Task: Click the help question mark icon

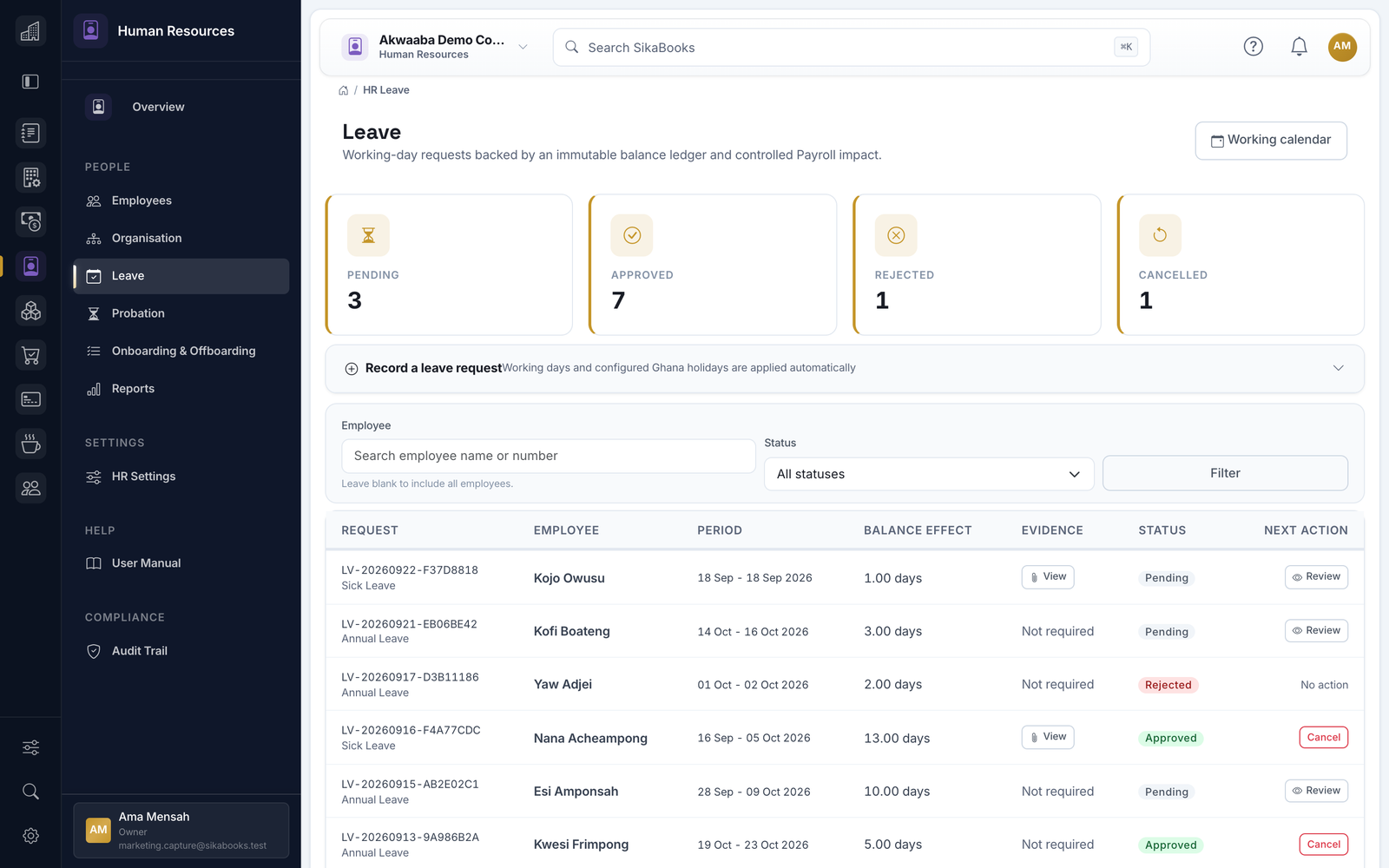Action: point(1253,47)
